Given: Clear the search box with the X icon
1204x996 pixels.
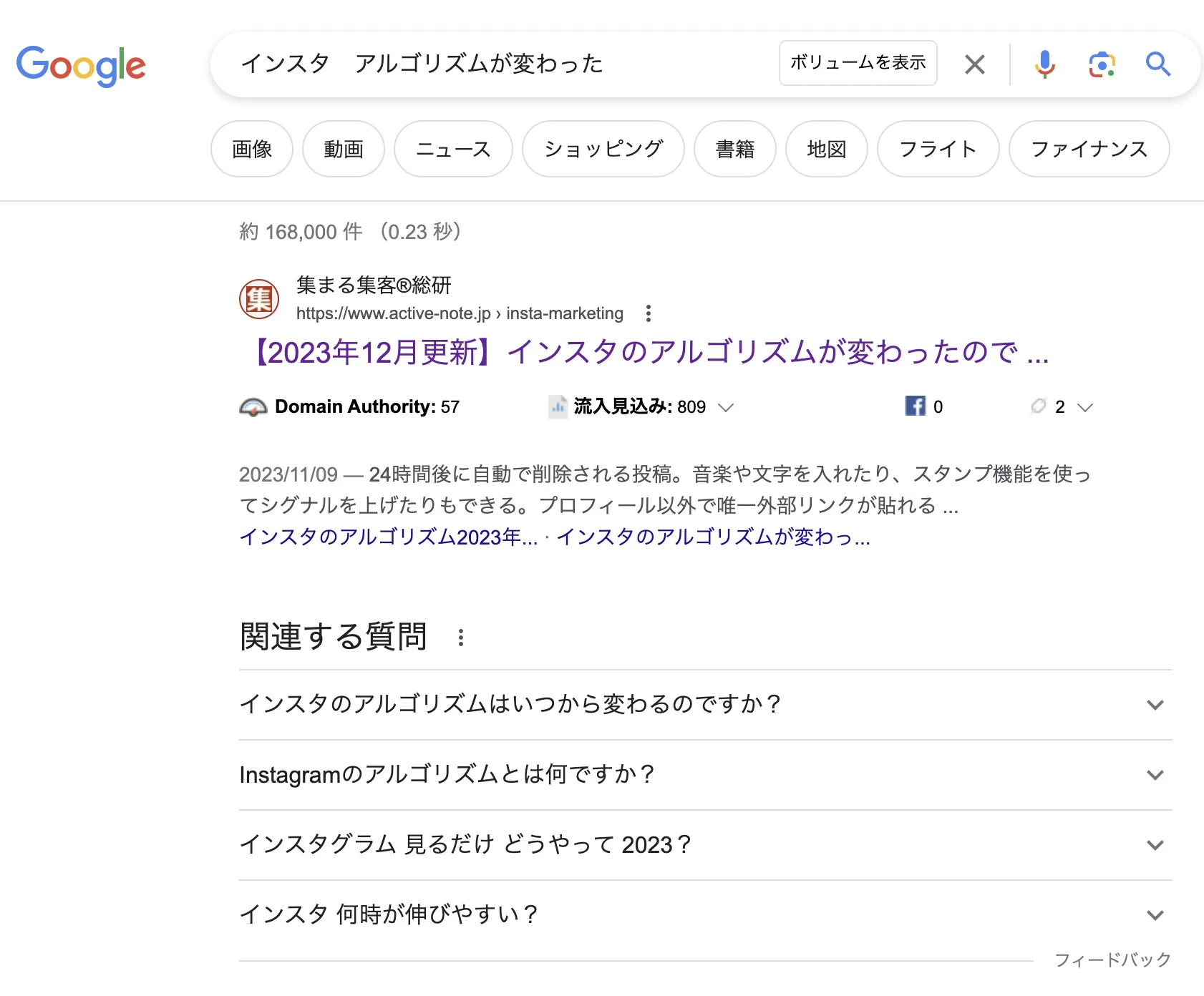Looking at the screenshot, I should point(974,64).
